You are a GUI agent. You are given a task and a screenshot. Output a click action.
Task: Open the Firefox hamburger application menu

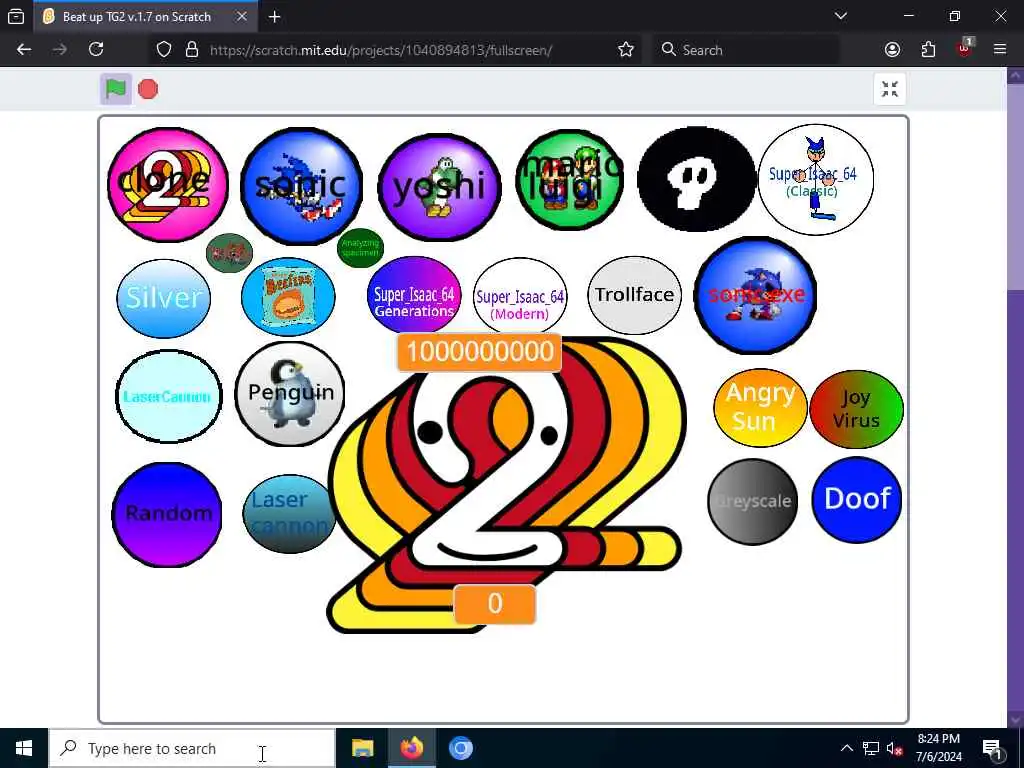1000,50
